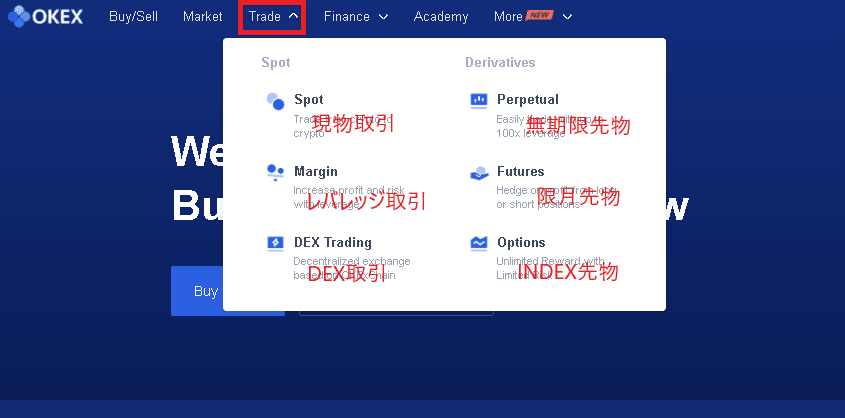Open the Market page
This screenshot has width=845, height=418.
coord(203,17)
